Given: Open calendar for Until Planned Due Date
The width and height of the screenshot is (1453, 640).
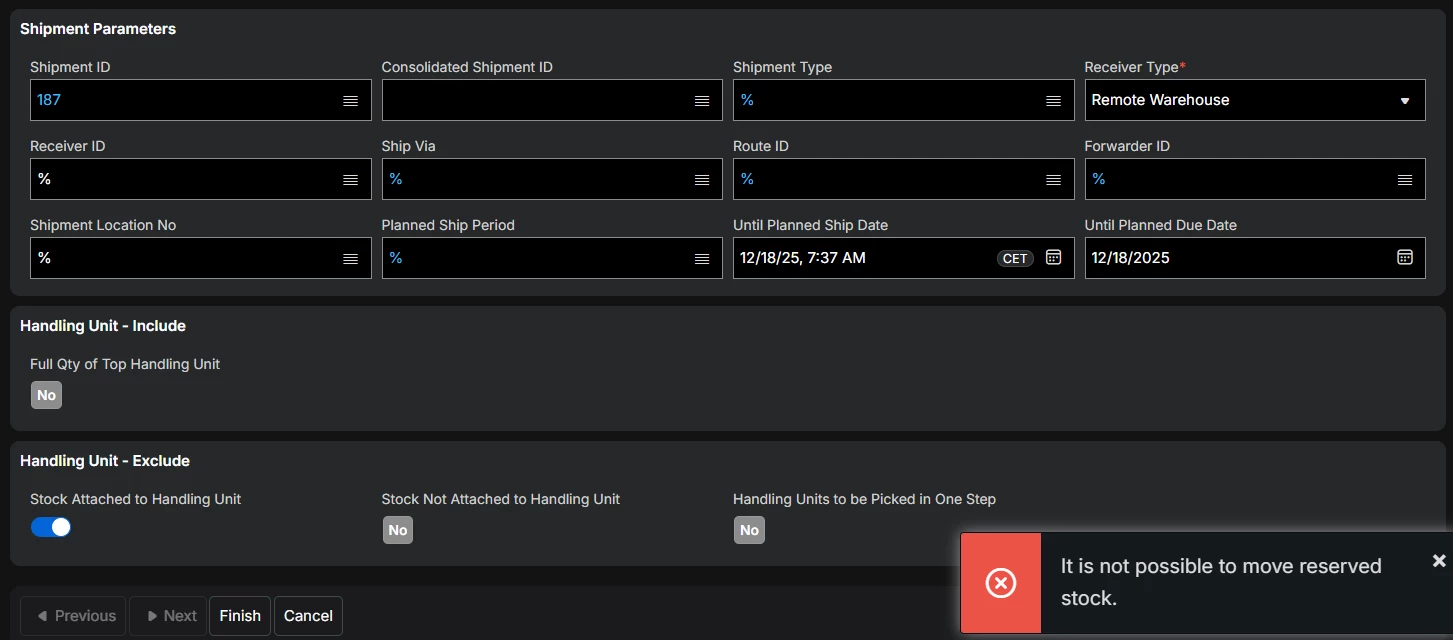Looking at the screenshot, I should (x=1405, y=257).
